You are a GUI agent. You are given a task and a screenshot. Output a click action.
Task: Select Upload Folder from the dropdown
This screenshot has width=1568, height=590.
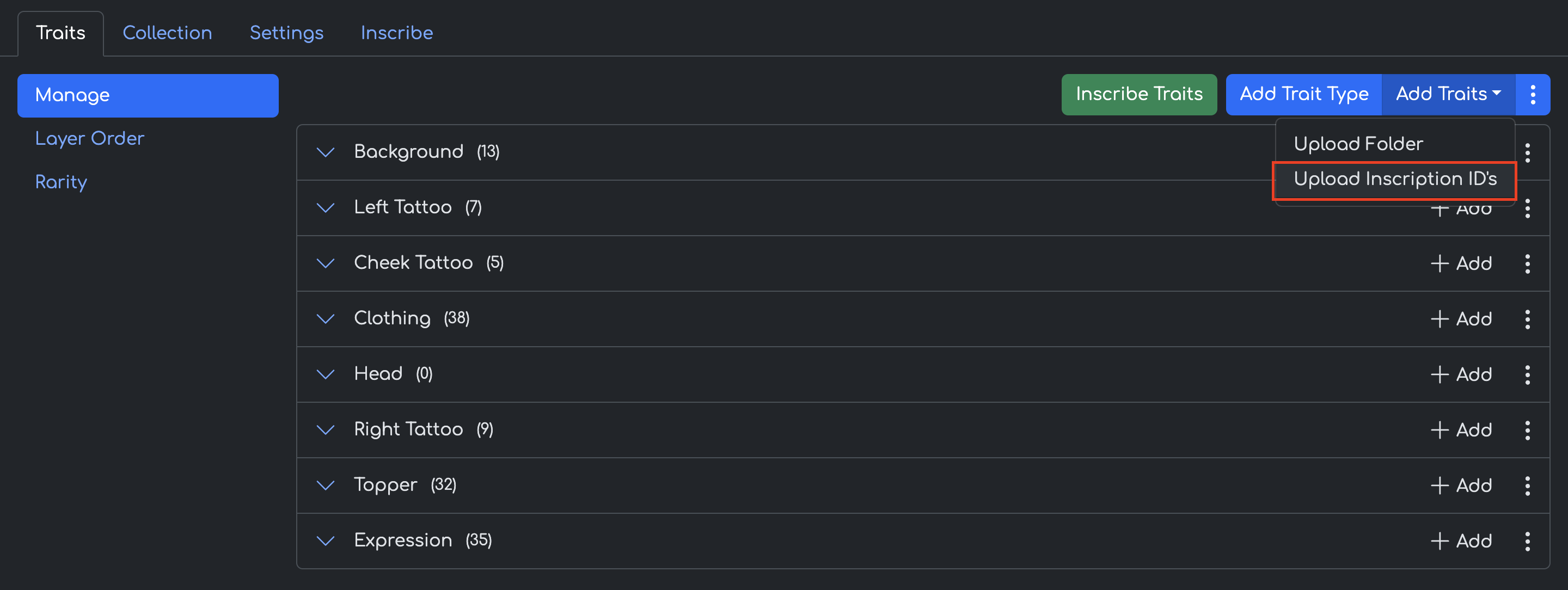click(x=1358, y=144)
